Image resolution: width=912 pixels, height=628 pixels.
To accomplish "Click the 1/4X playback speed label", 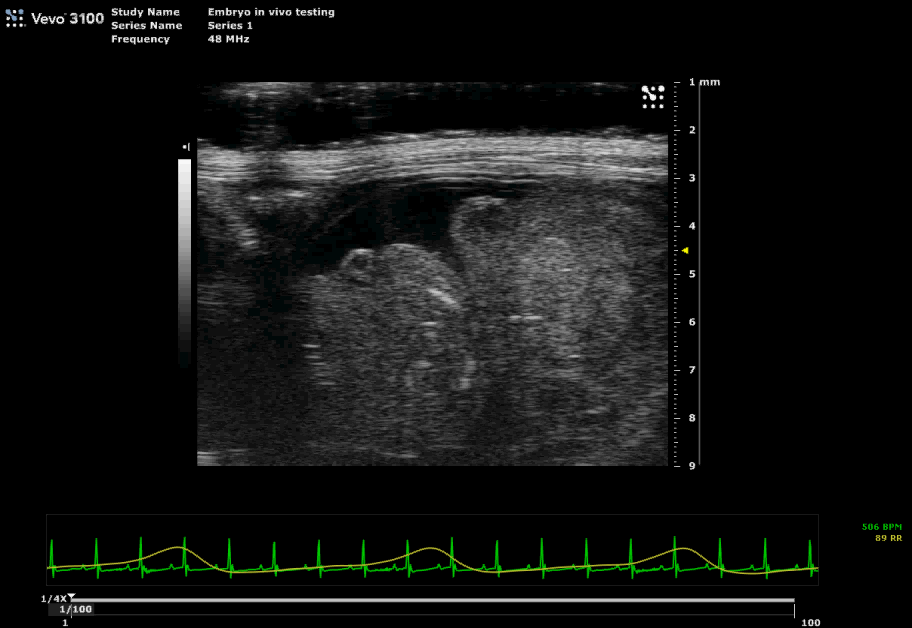I will [54, 598].
